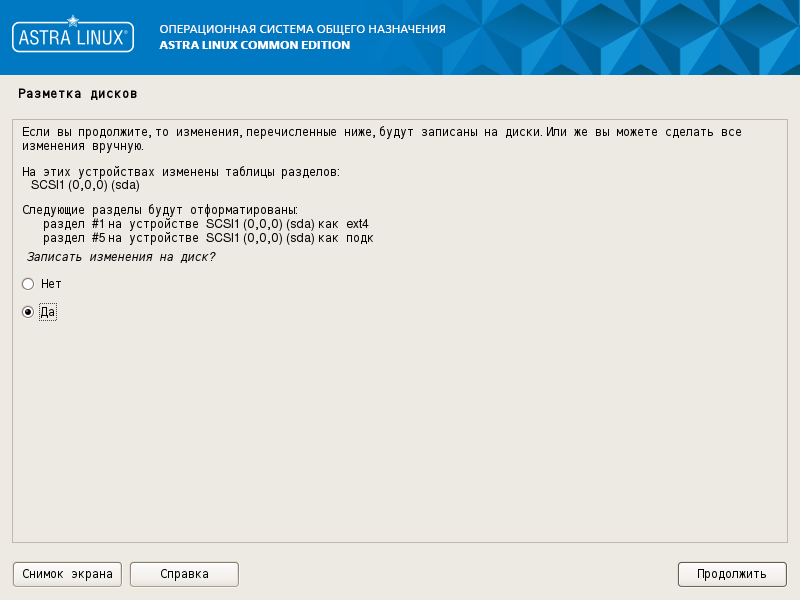Click the "На этих устройствах изменены таблицы разделов" line
This screenshot has width=800, height=600.
[x=181, y=172]
